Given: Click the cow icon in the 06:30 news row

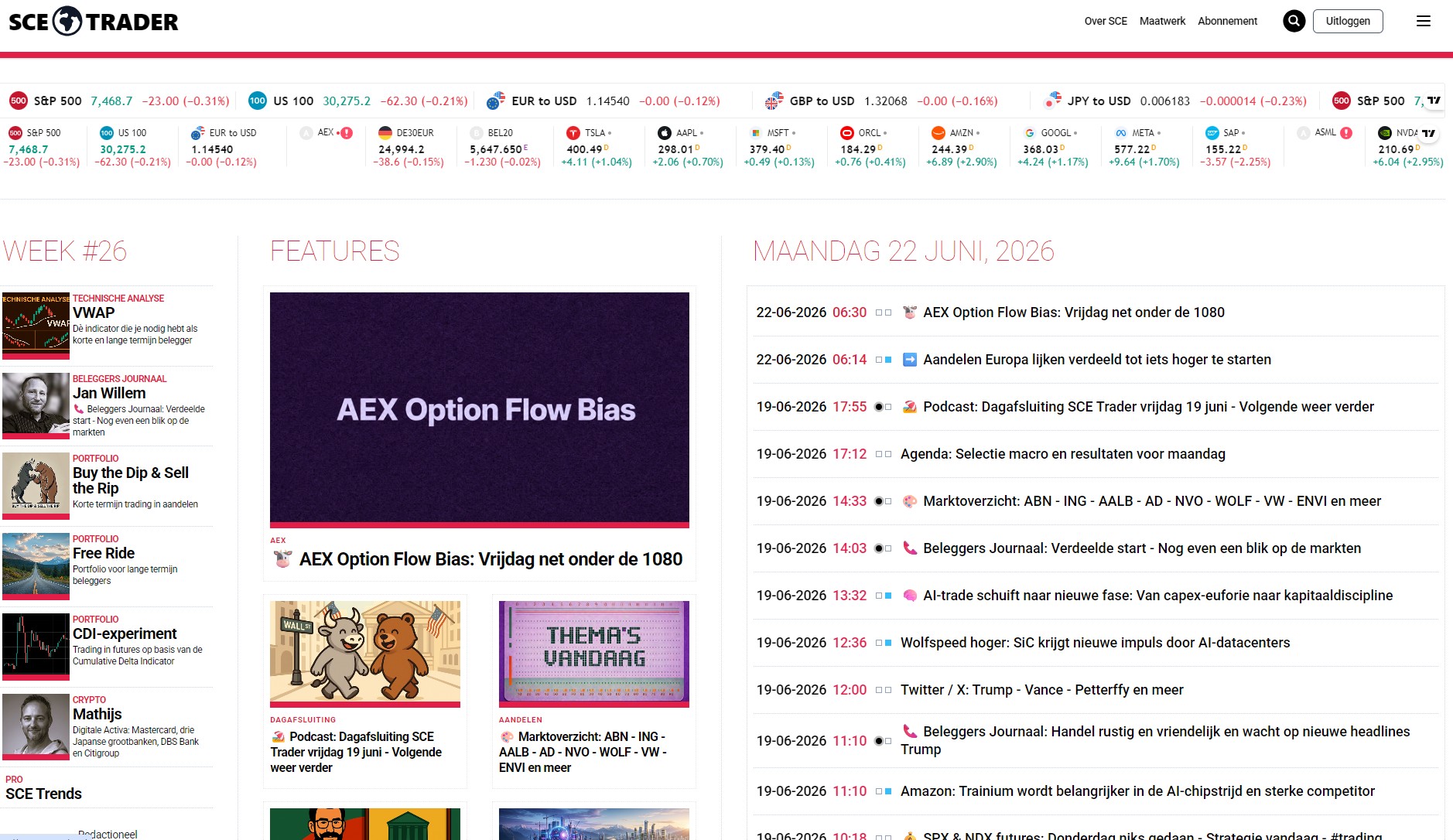Looking at the screenshot, I should [910, 312].
